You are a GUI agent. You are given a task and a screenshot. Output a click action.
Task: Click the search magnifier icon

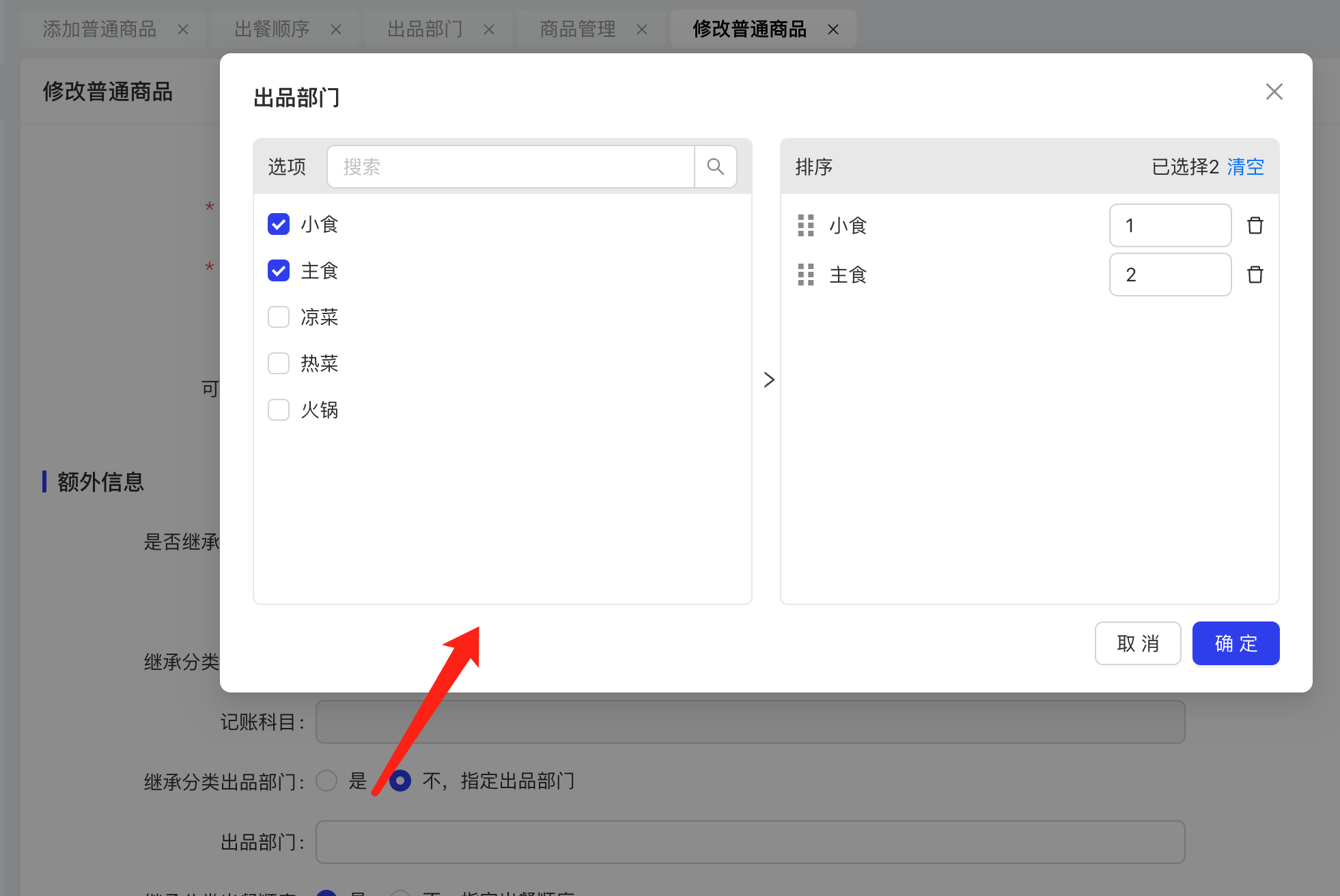715,167
